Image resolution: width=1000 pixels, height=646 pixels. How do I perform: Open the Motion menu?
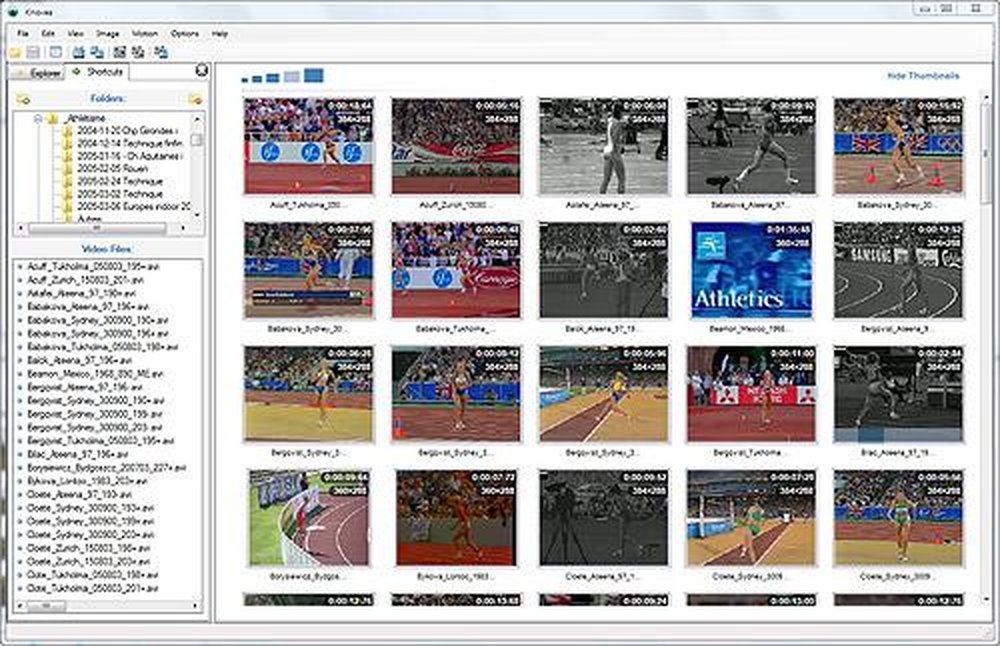pos(145,33)
